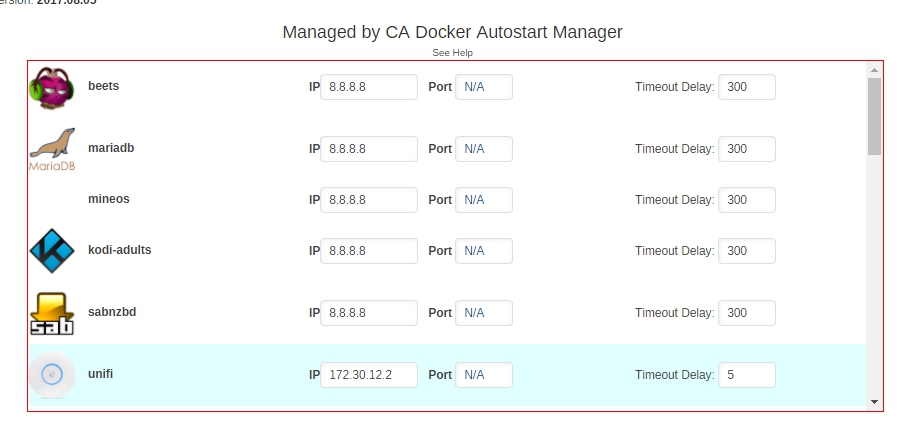Click the Port field for sabnzbd

(x=483, y=313)
